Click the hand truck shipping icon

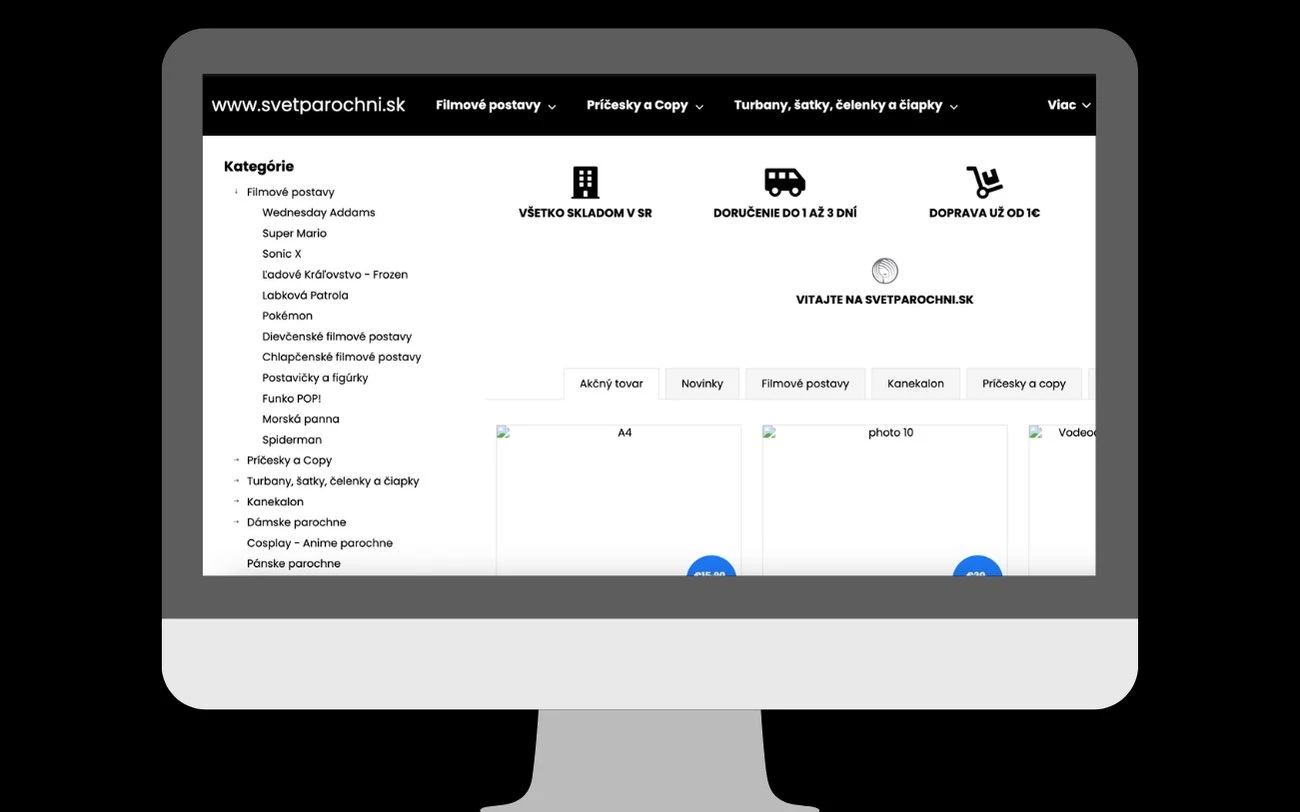(984, 182)
